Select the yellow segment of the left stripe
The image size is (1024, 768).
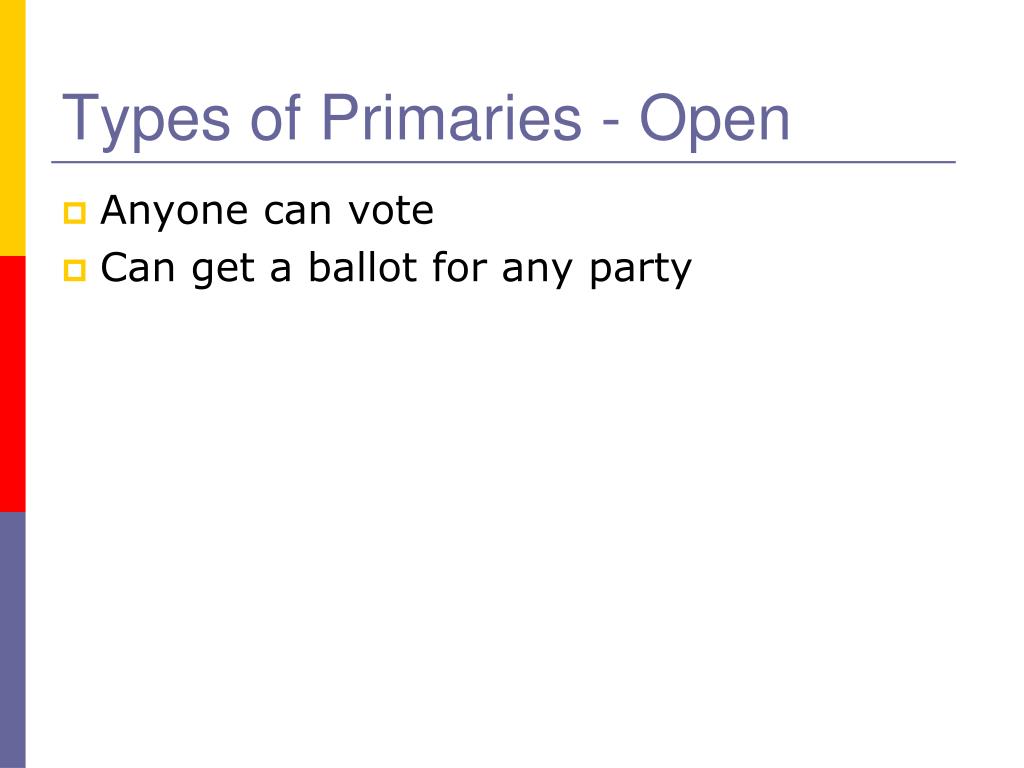coord(12,127)
